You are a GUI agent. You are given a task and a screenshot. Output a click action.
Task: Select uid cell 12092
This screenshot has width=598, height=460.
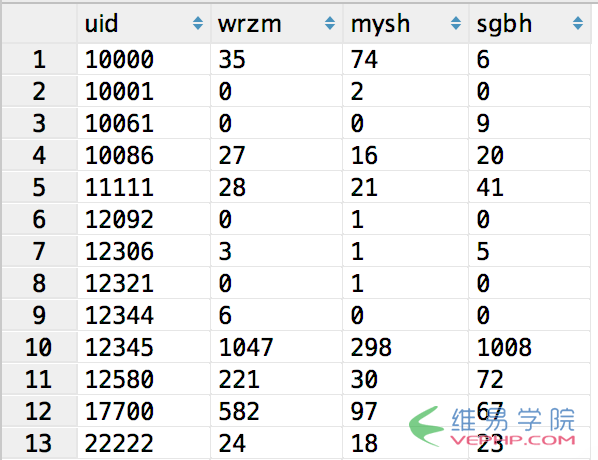coord(143,219)
